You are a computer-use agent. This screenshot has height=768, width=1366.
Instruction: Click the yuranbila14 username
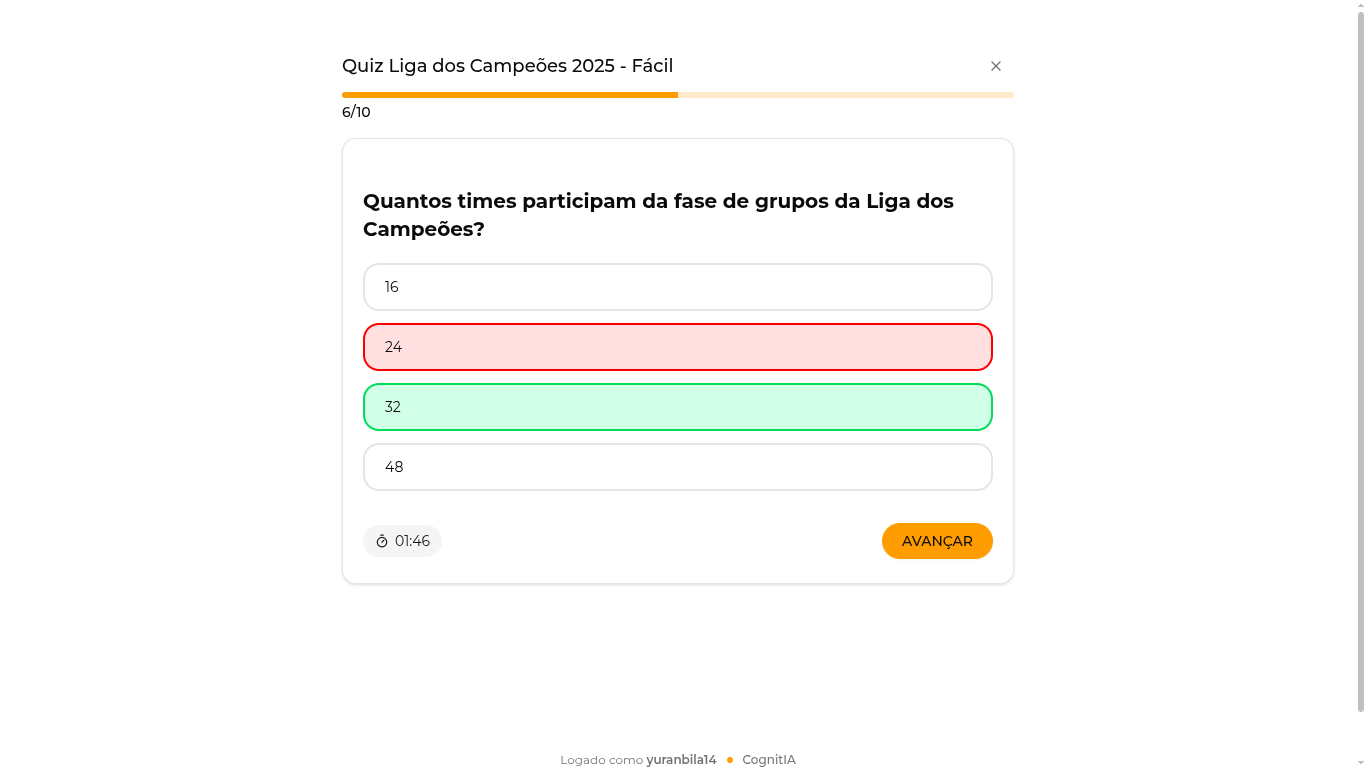[681, 759]
